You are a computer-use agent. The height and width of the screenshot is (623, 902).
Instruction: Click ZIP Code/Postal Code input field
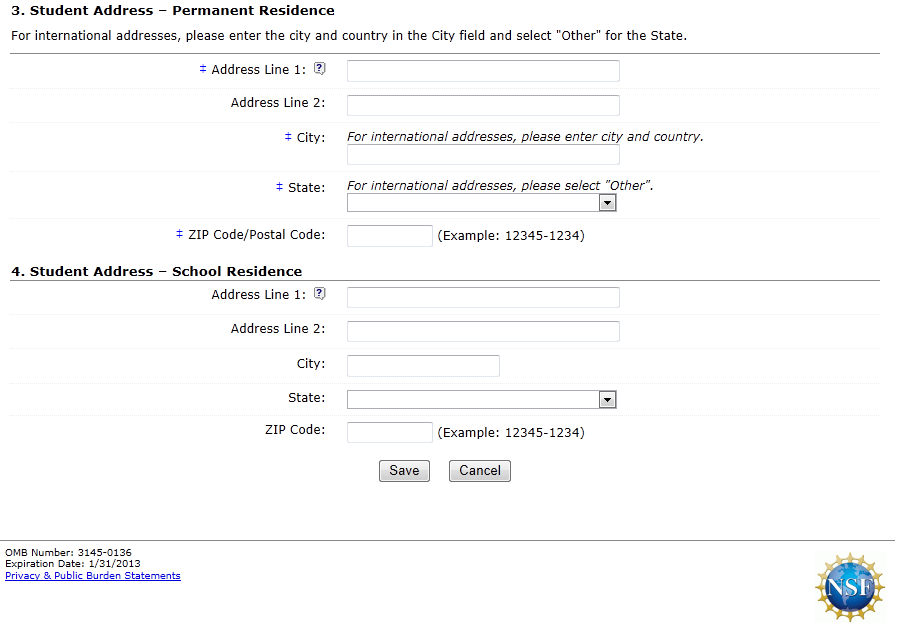click(389, 236)
